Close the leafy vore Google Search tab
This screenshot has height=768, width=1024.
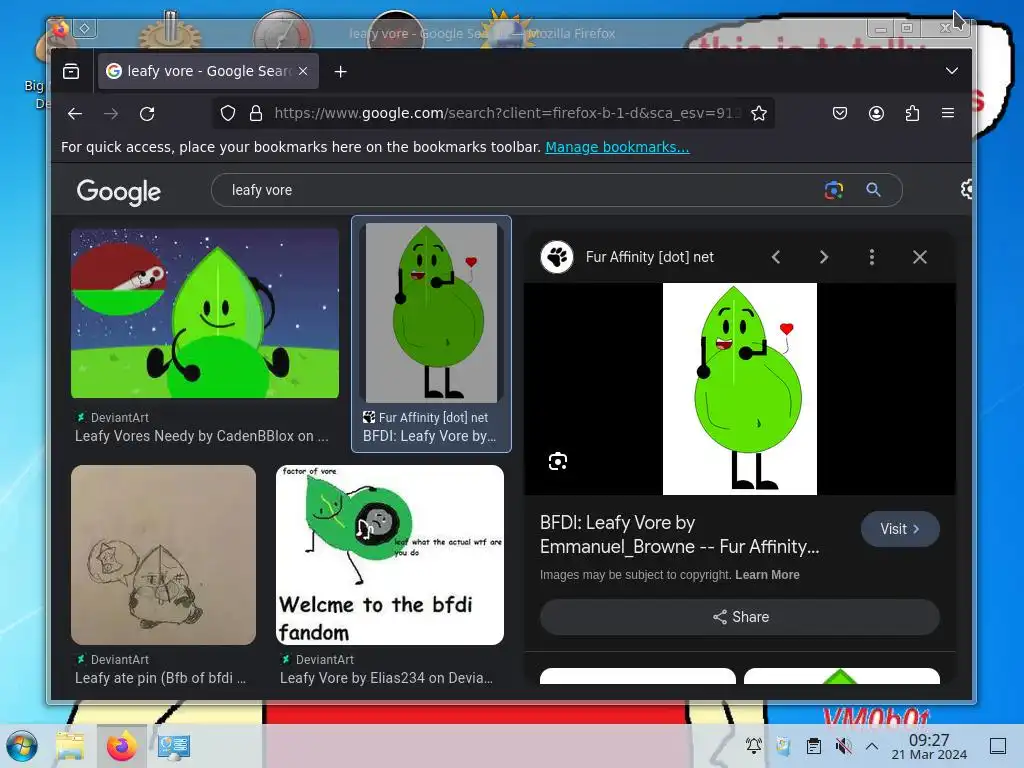tap(303, 71)
